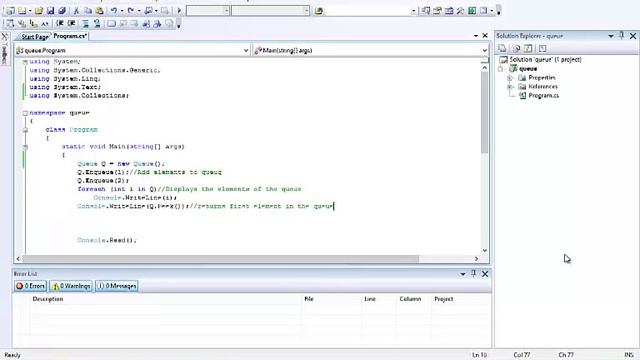Click the Add New Item icon
640x360 pixels.
tap(22, 11)
